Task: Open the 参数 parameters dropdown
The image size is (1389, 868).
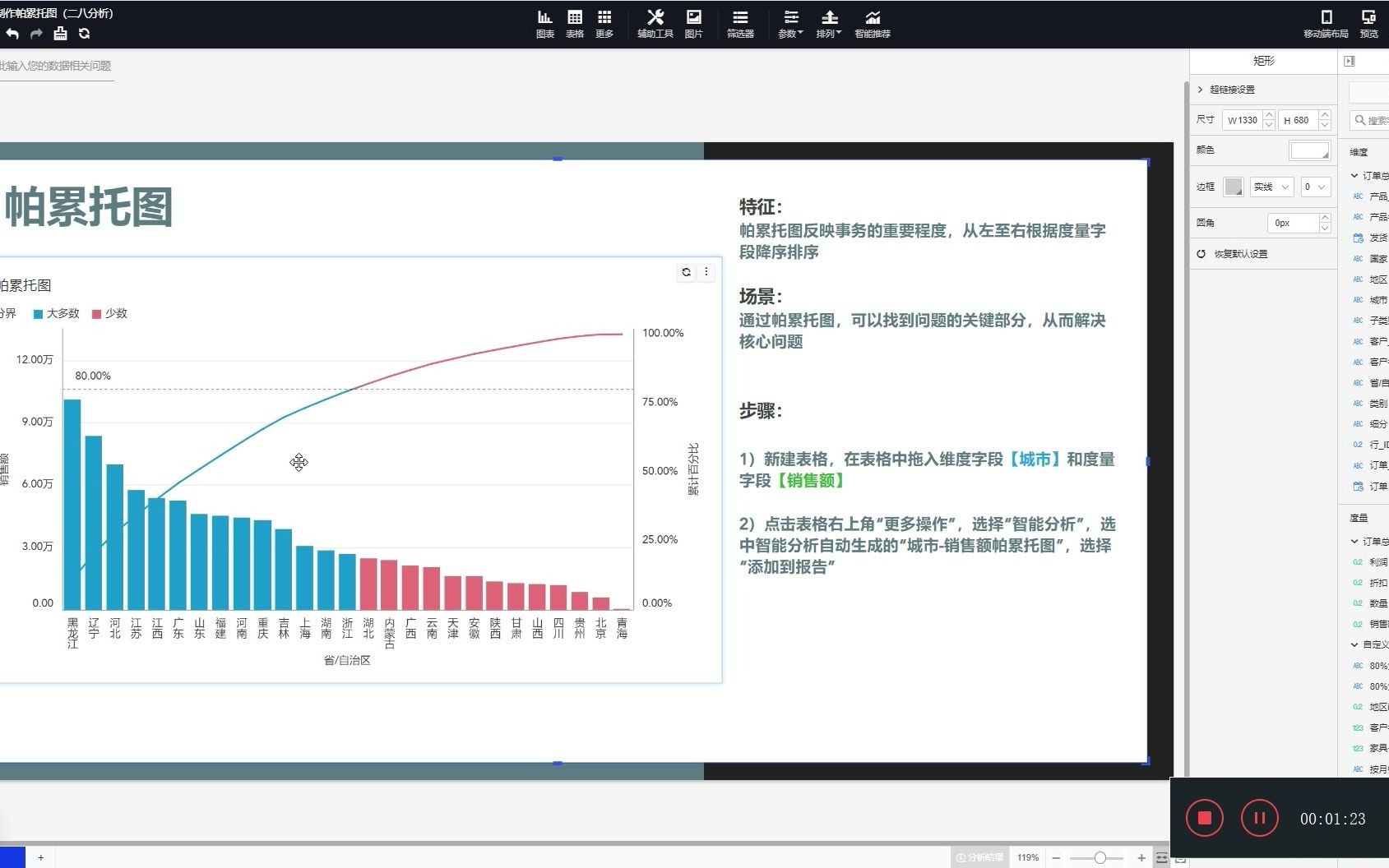Action: click(790, 24)
